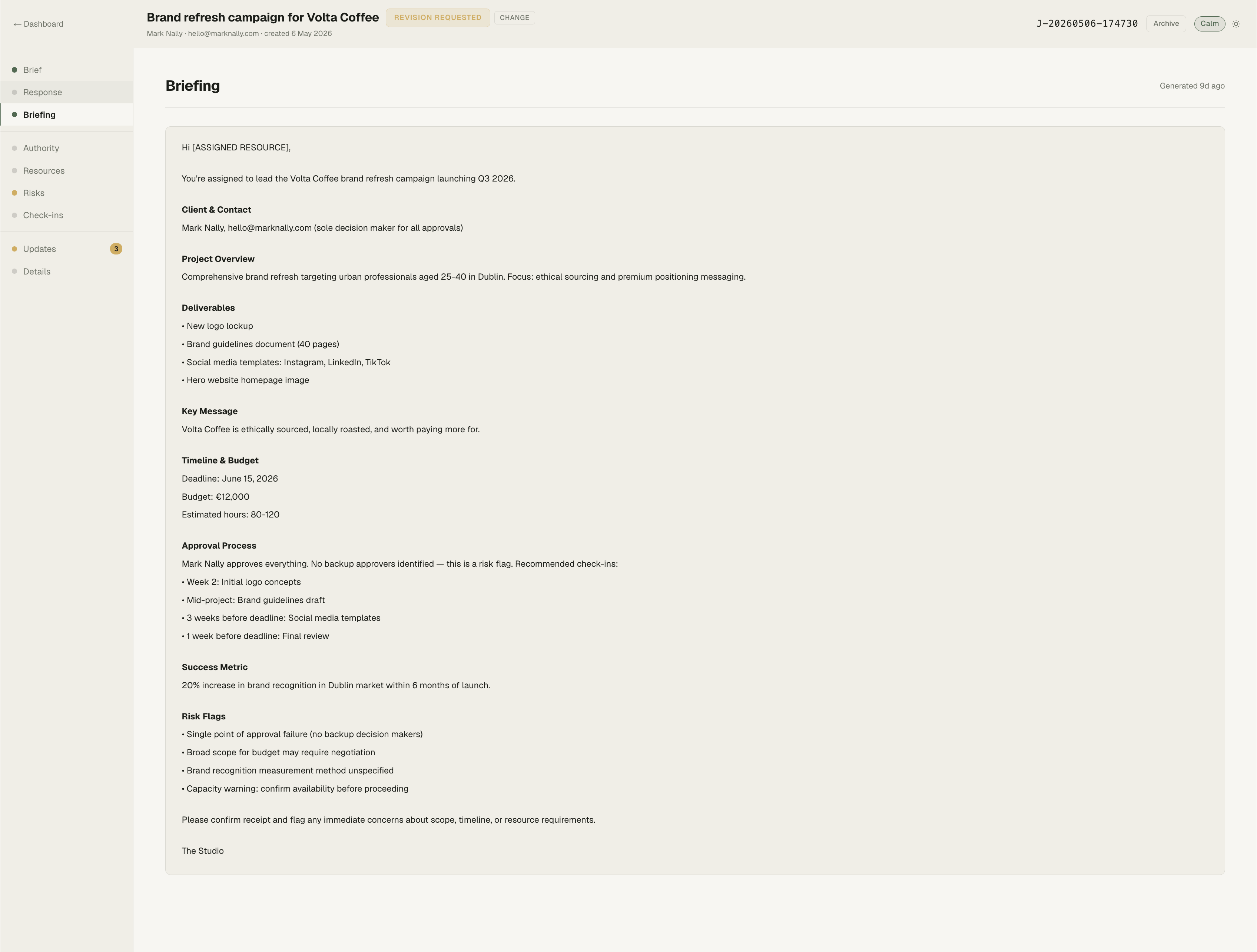Image resolution: width=1257 pixels, height=952 pixels.
Task: Click the Mark Nally contact line
Action: 322,228
